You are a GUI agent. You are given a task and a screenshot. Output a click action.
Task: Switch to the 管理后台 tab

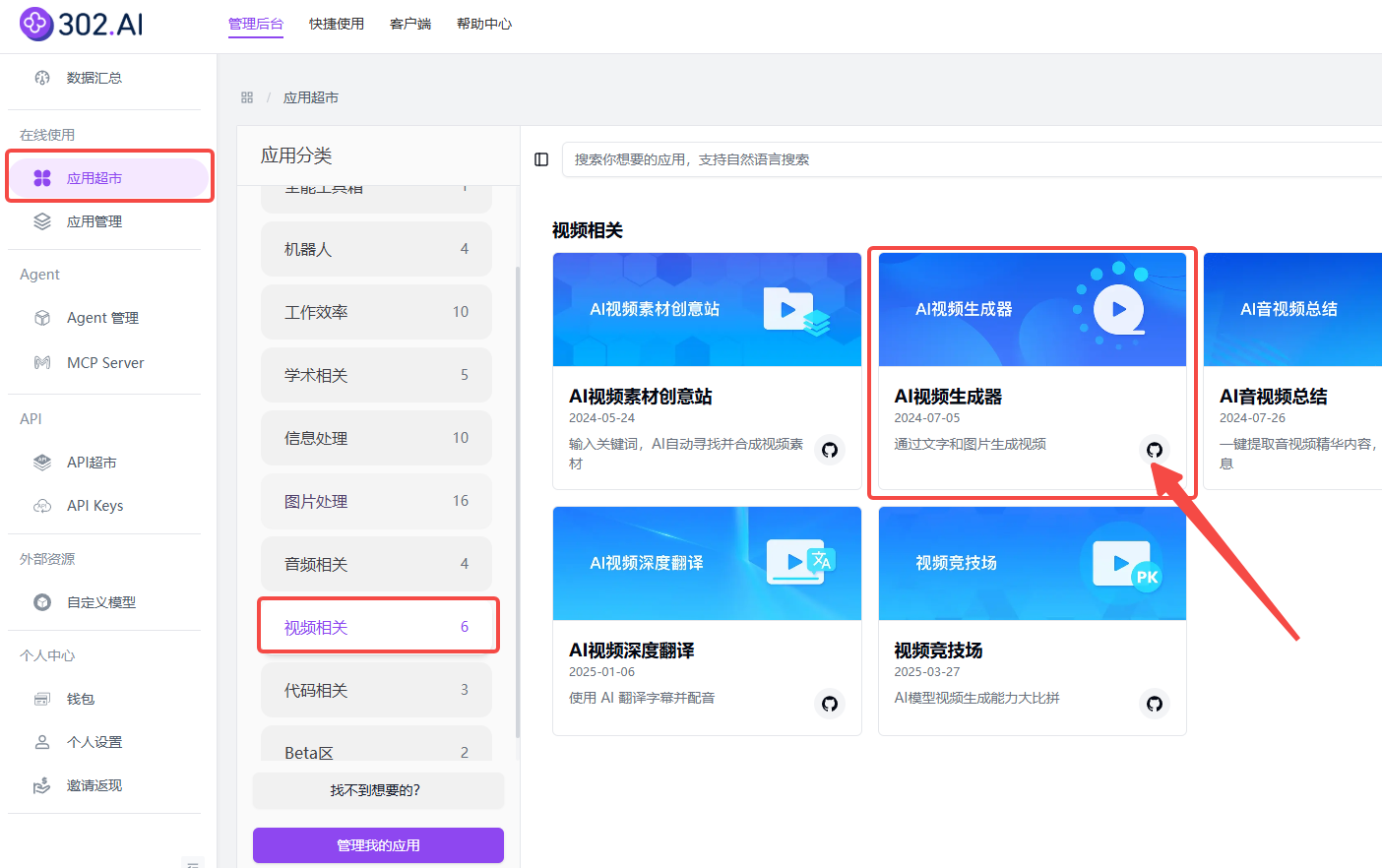click(256, 24)
